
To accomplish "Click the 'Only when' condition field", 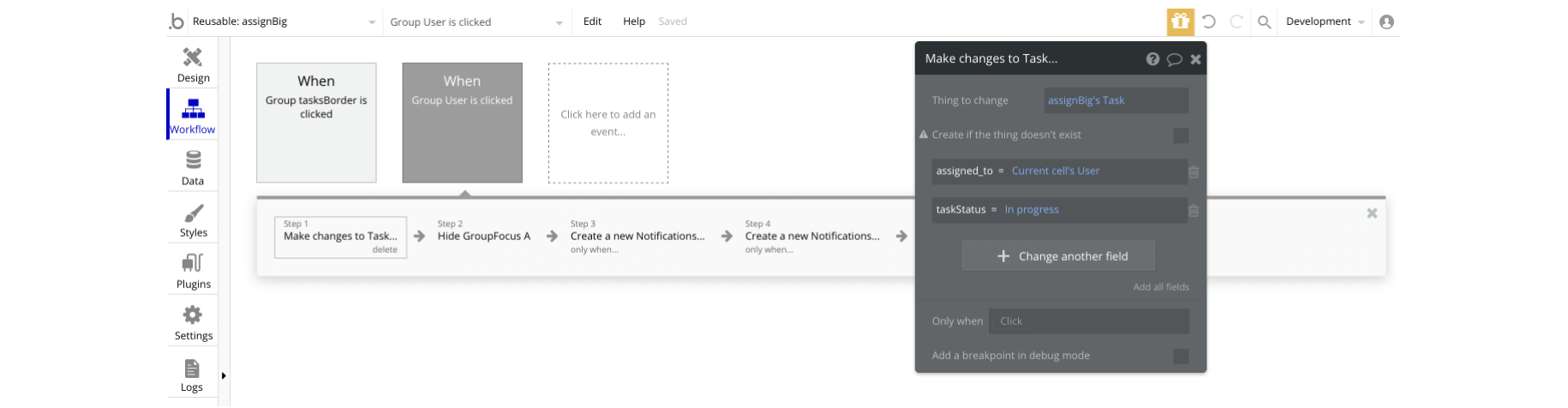I will click(1088, 321).
